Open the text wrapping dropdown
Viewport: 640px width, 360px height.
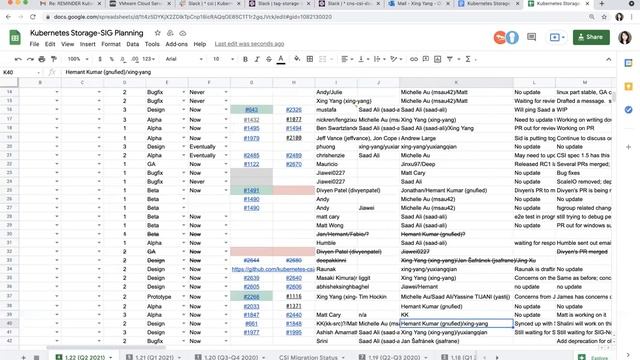click(x=379, y=59)
